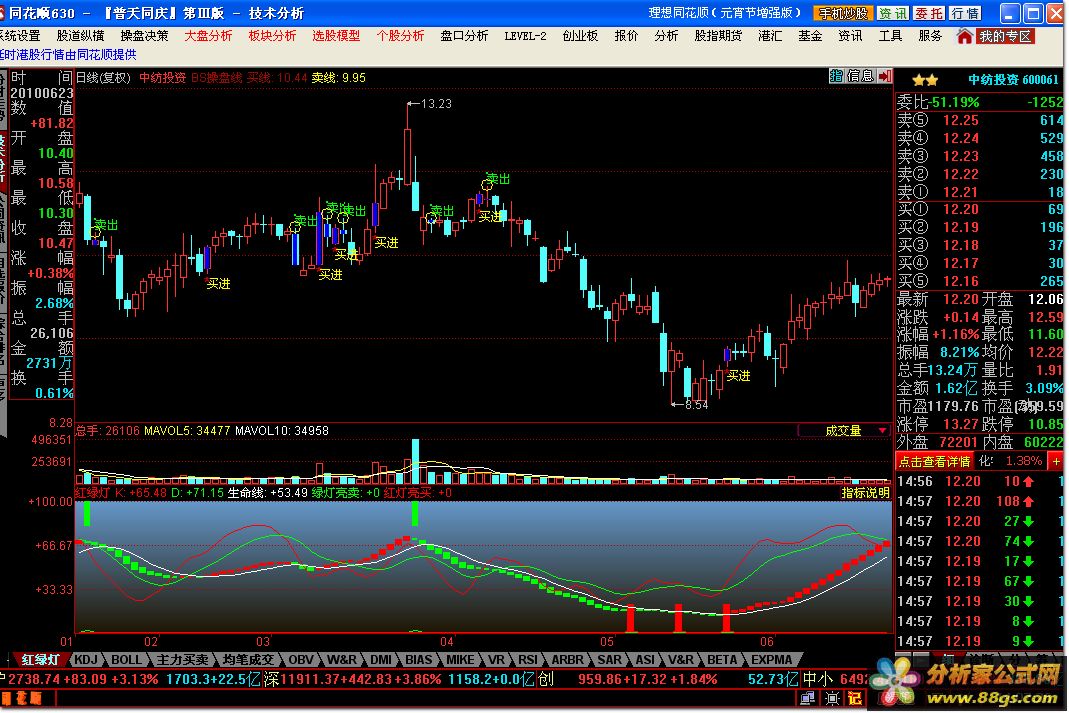This screenshot has width=1069, height=713.
Task: Open the 报价 menu
Action: (626, 36)
